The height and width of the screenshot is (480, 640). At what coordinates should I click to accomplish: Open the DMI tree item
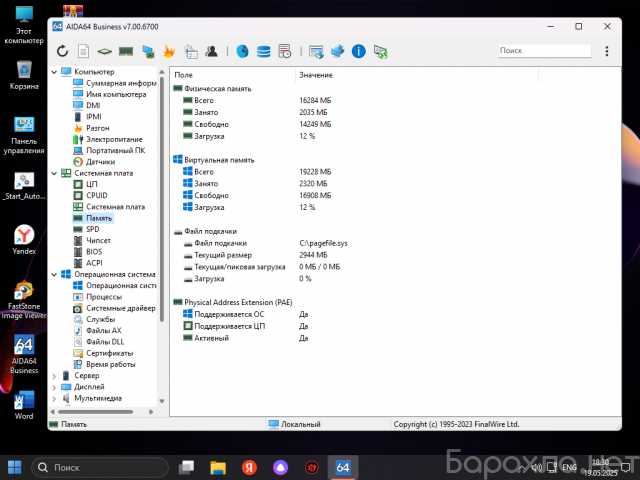point(93,105)
